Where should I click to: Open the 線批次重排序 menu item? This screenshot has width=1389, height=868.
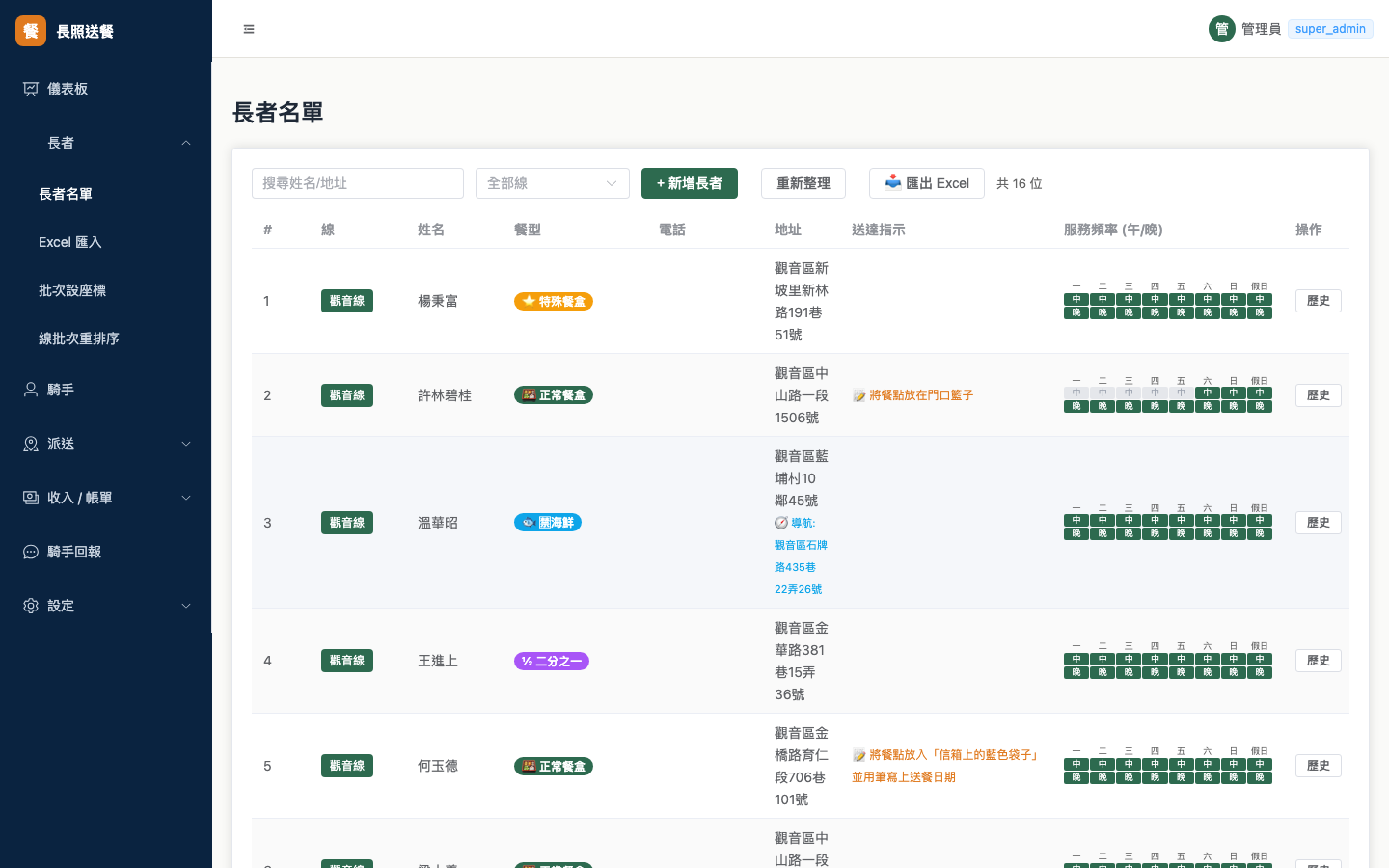(x=106, y=339)
